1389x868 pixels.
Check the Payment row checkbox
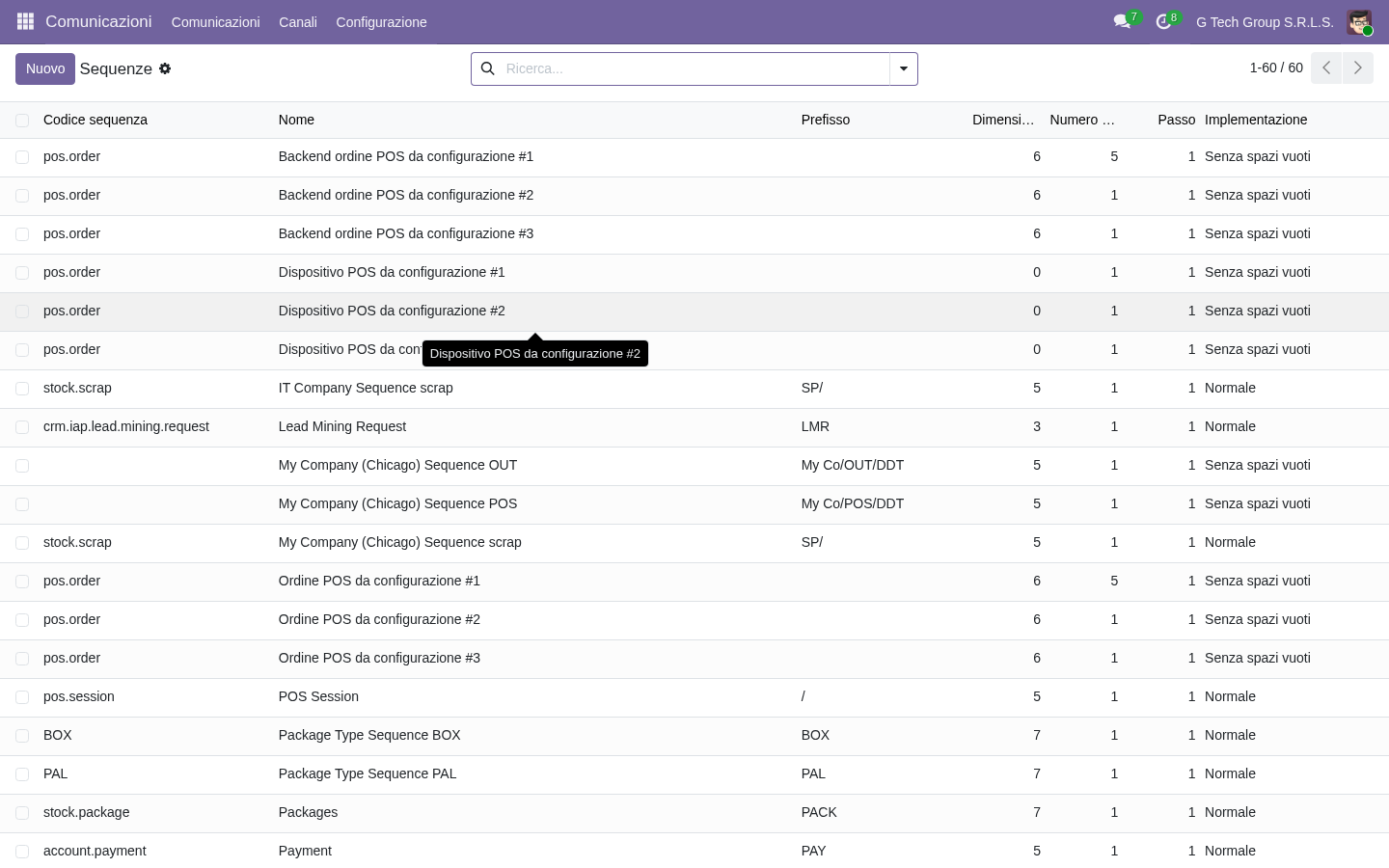point(22,851)
